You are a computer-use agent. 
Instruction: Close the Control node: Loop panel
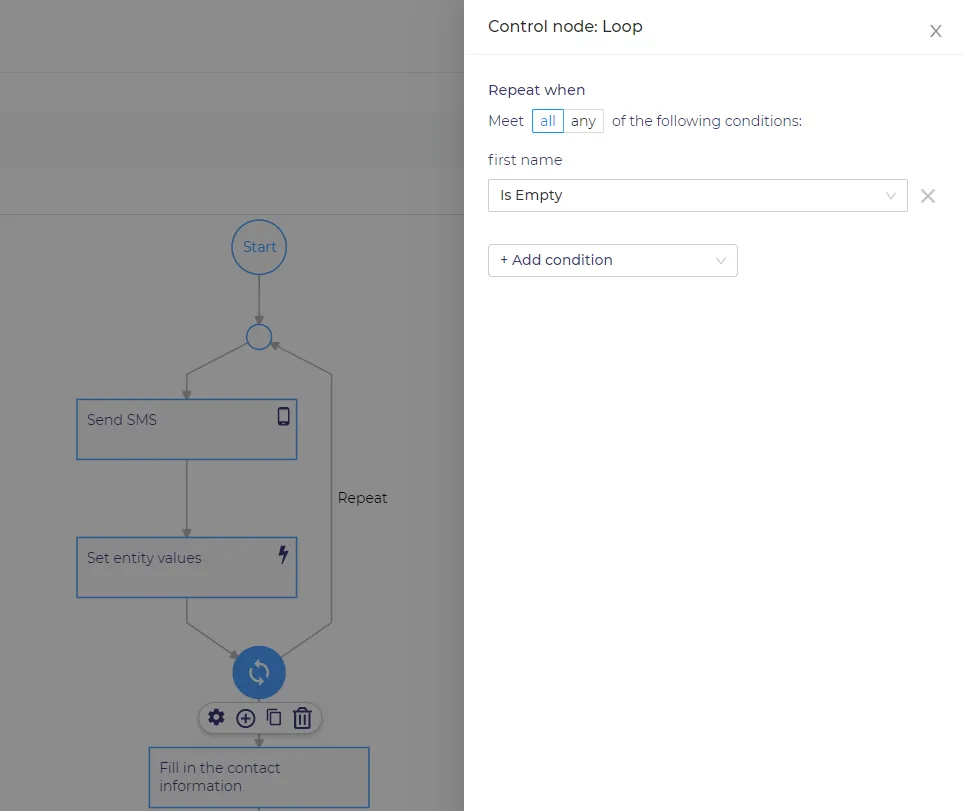tap(935, 31)
